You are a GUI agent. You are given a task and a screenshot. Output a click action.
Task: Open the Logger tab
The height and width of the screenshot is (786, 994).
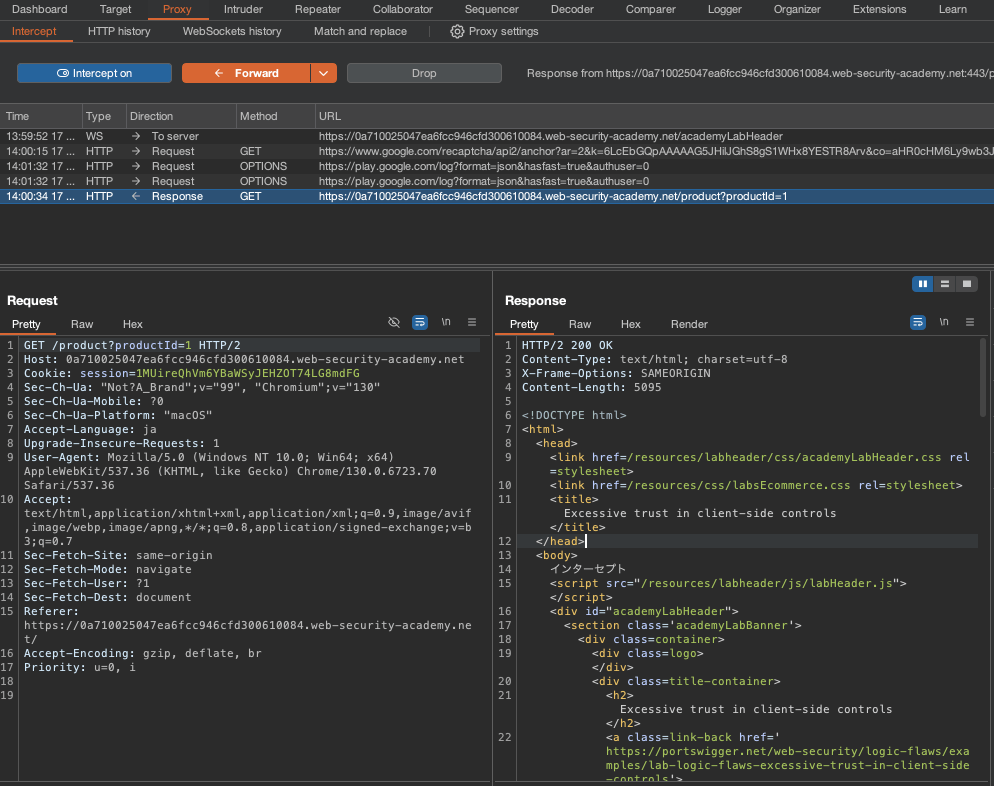coord(725,10)
